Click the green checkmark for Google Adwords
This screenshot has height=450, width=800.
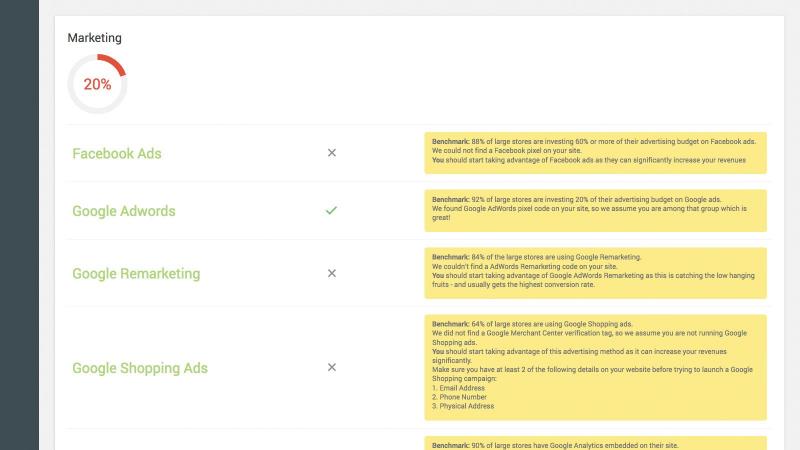click(332, 210)
